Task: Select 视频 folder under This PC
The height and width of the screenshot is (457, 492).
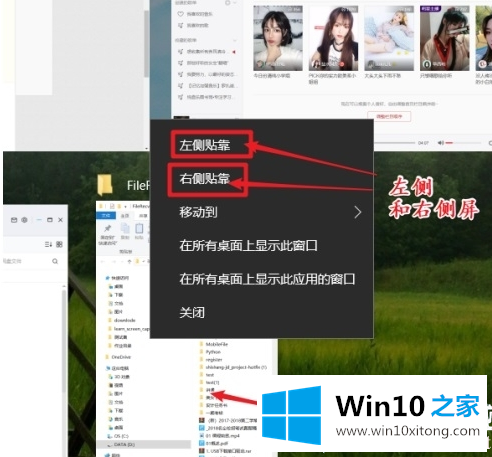Action: pos(116,385)
